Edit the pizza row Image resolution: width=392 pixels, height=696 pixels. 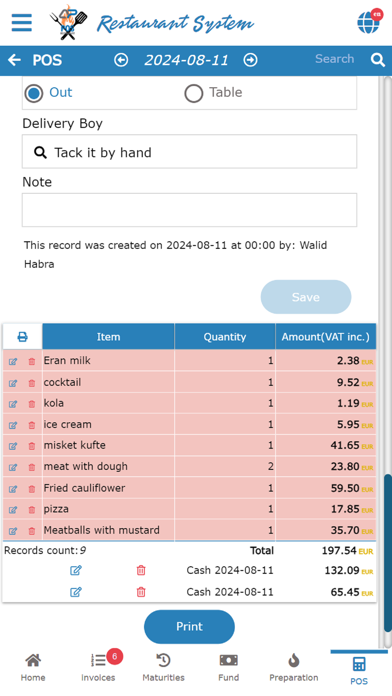pos(13,510)
